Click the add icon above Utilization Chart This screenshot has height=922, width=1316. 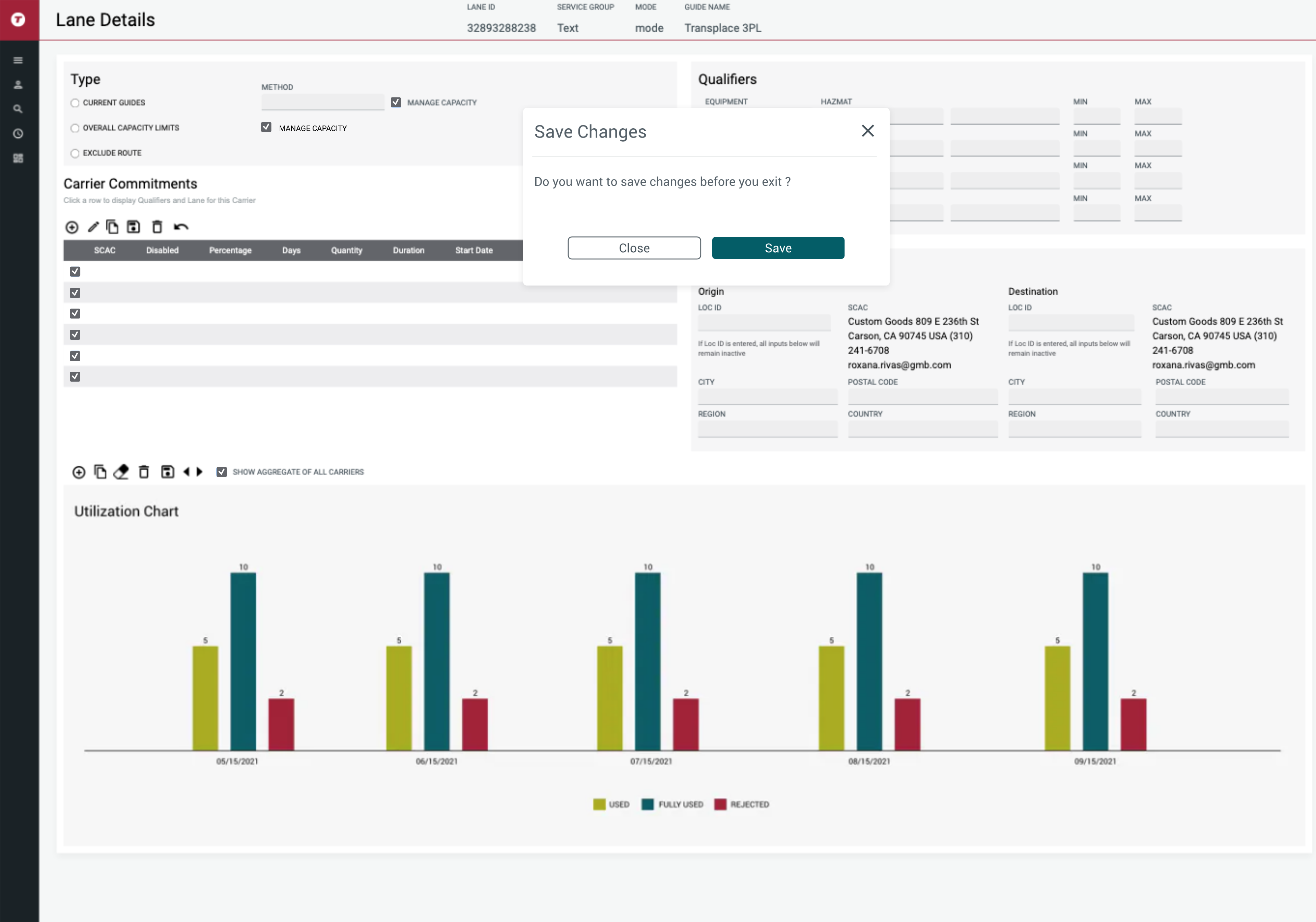79,472
